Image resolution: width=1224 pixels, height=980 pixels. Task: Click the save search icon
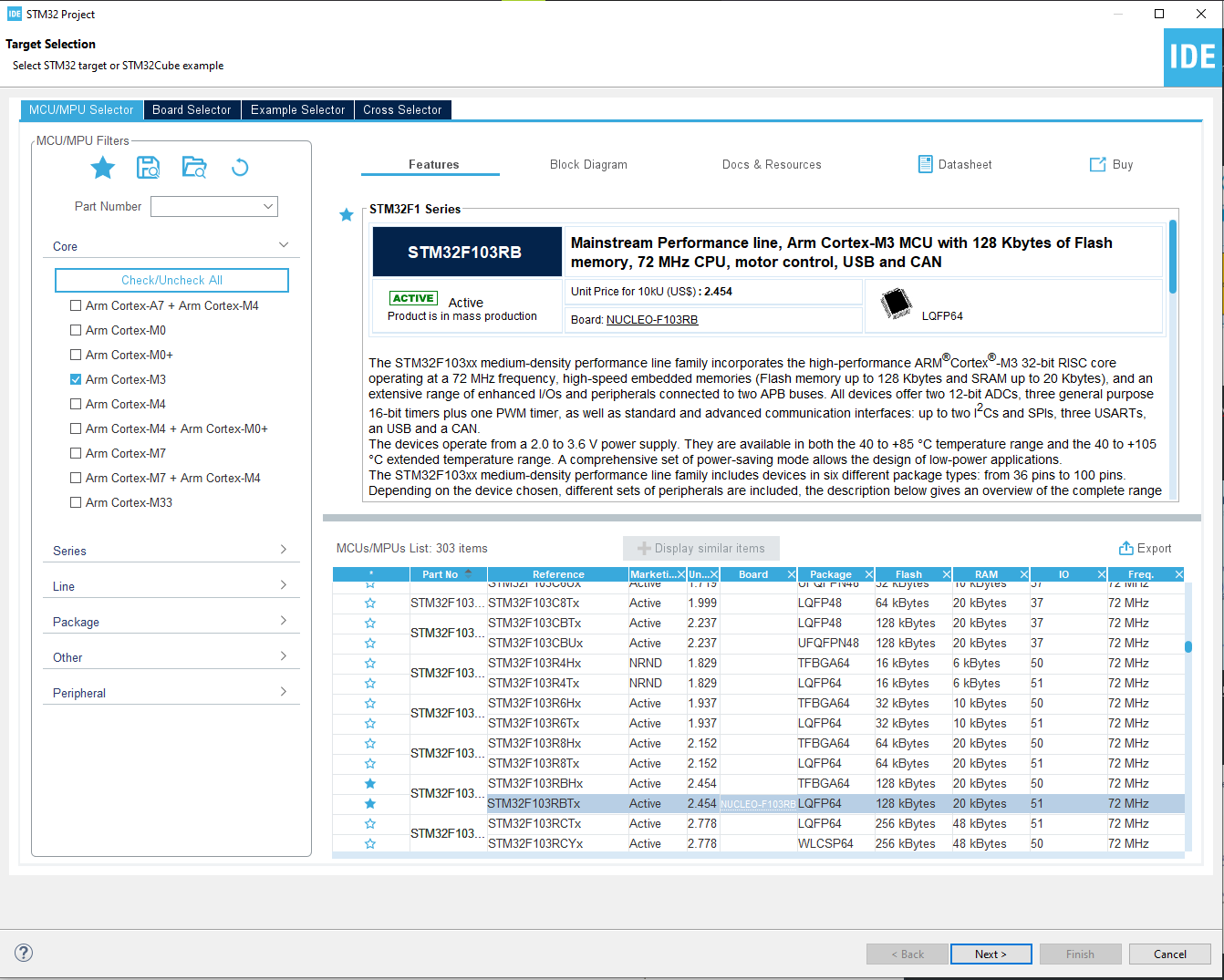[148, 168]
